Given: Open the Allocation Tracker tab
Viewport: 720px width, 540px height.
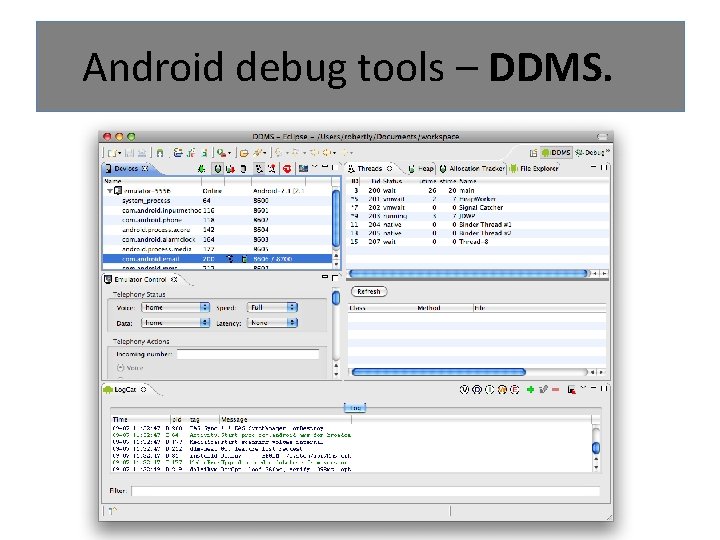Looking at the screenshot, I should (x=472, y=169).
